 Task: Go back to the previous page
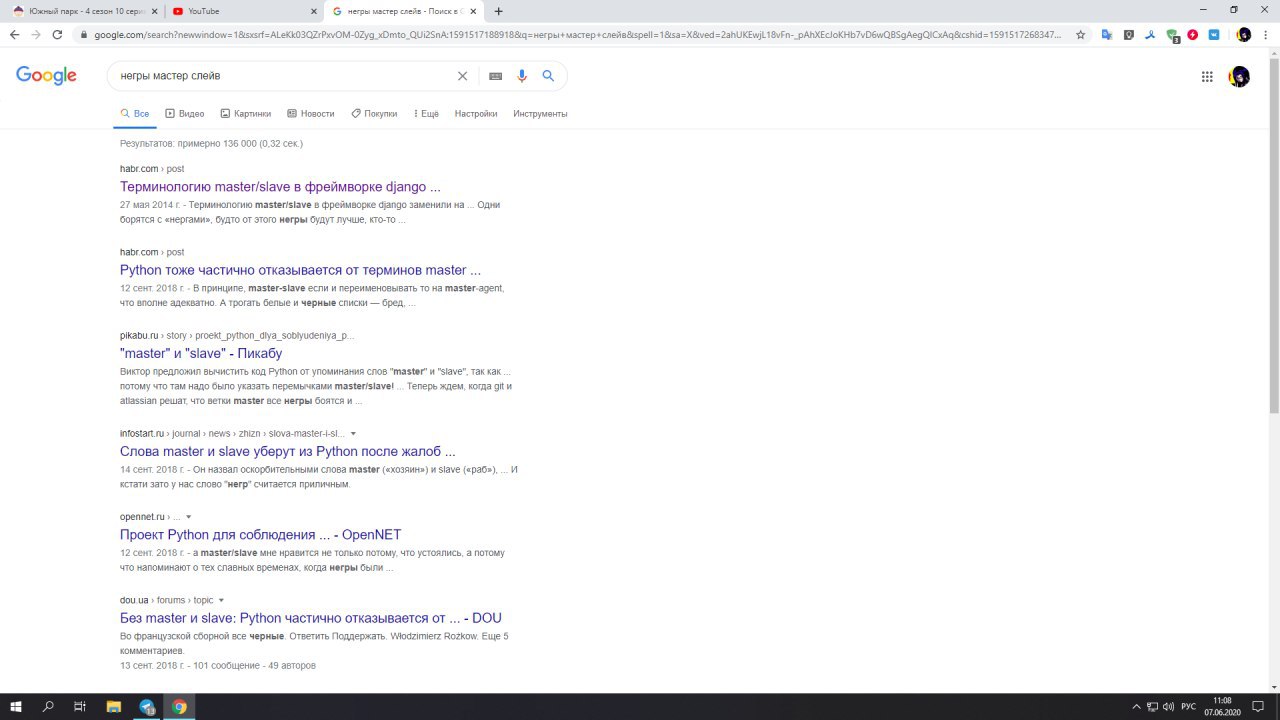pos(14,34)
